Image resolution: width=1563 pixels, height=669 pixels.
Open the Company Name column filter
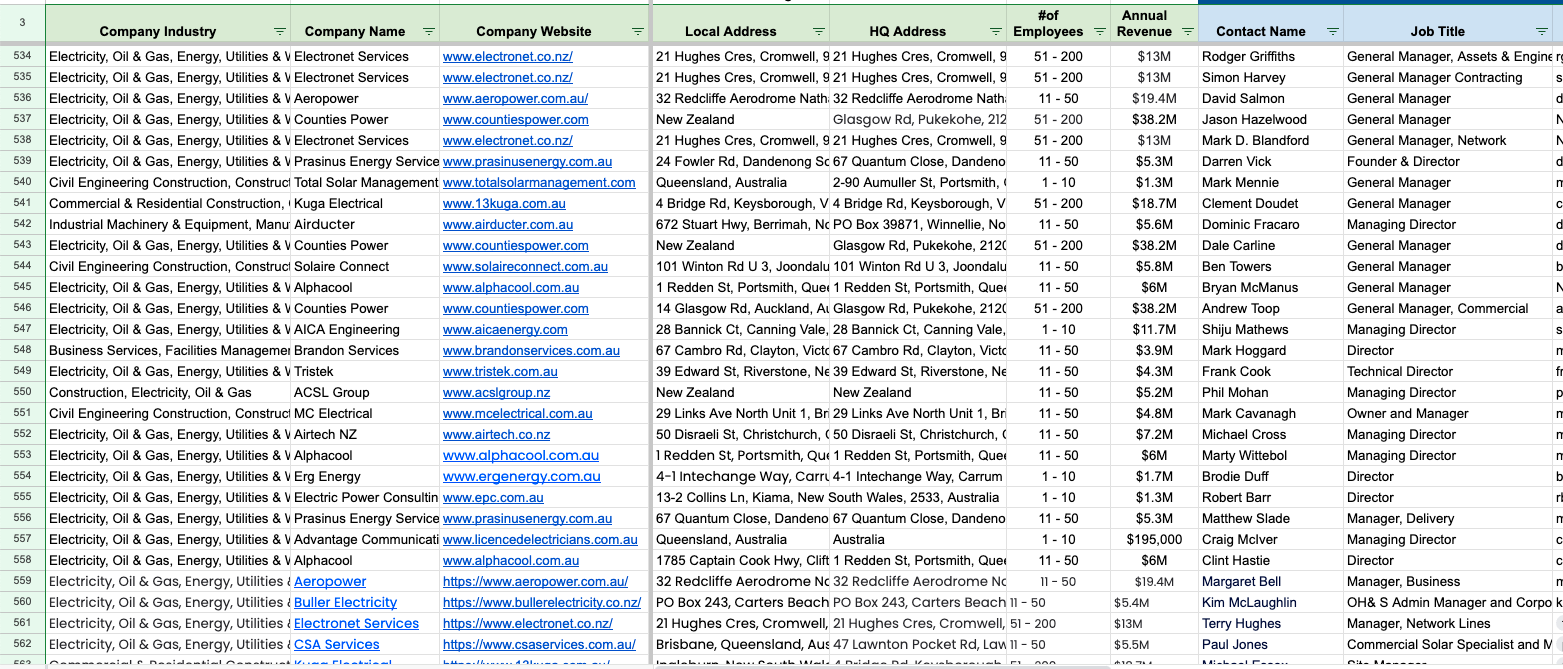point(429,32)
